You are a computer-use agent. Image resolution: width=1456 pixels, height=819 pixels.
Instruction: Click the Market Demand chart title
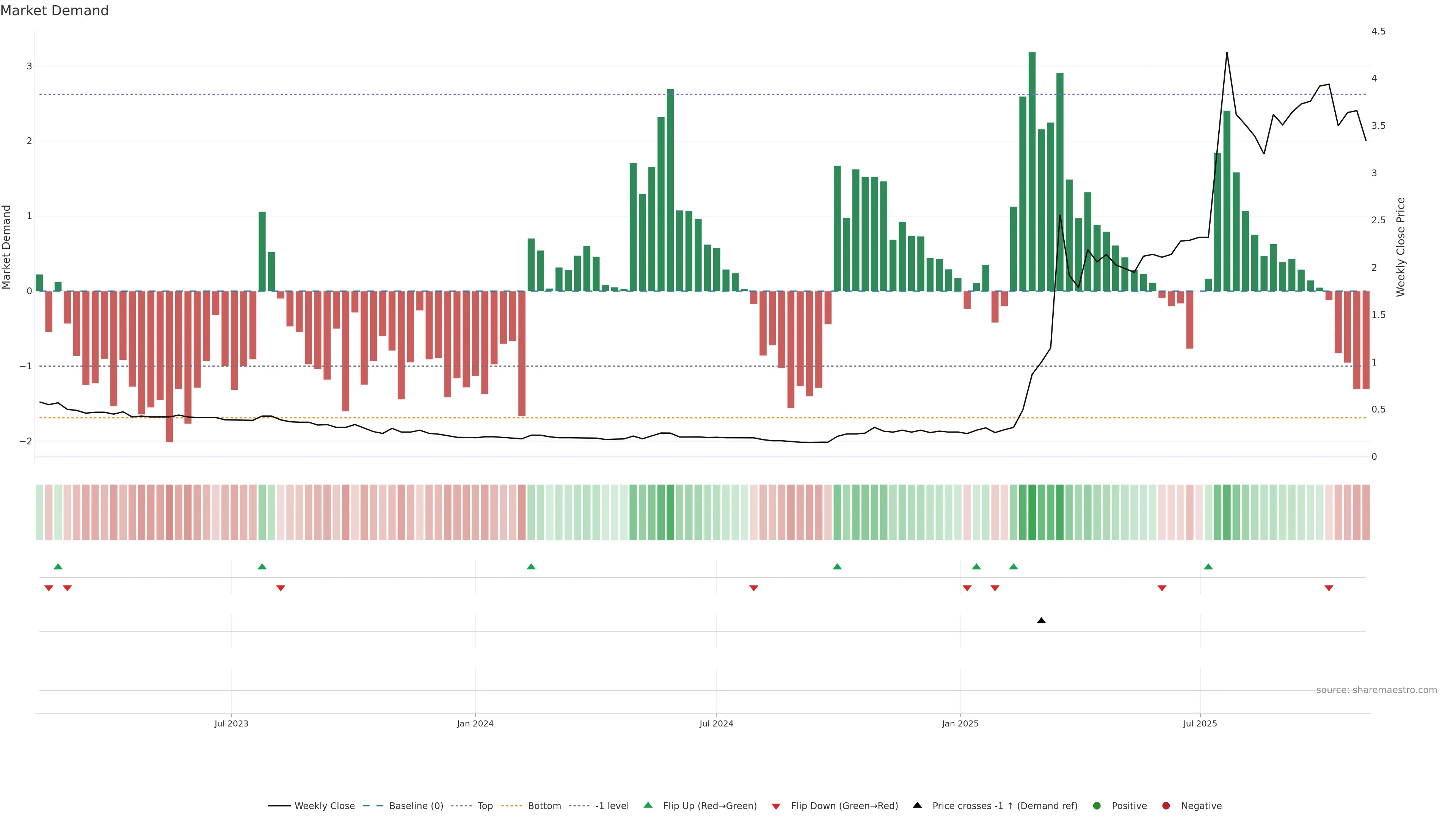[54, 11]
